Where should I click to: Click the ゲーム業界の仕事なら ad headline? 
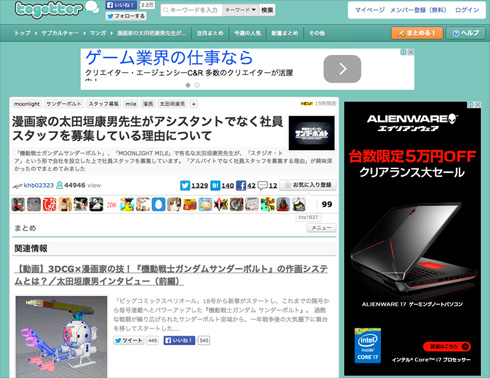[x=169, y=58]
